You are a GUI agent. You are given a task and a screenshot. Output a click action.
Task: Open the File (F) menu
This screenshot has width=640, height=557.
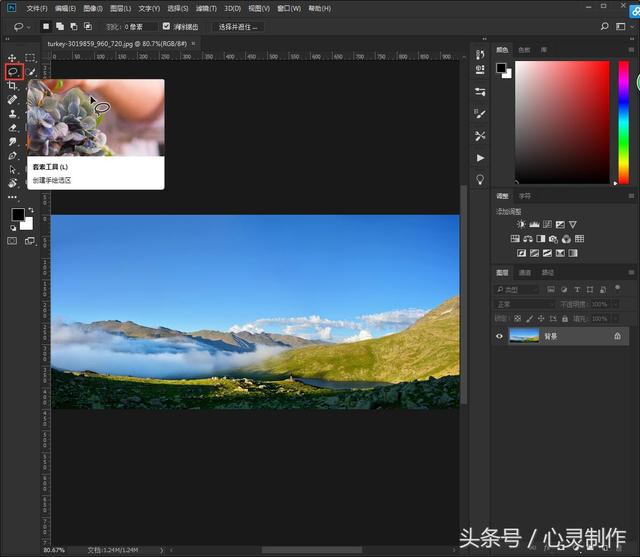point(37,8)
